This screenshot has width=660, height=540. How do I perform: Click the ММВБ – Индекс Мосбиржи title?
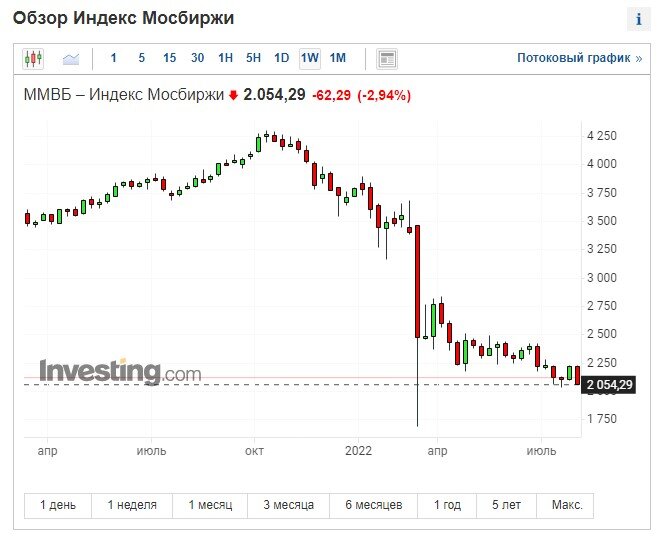(124, 95)
